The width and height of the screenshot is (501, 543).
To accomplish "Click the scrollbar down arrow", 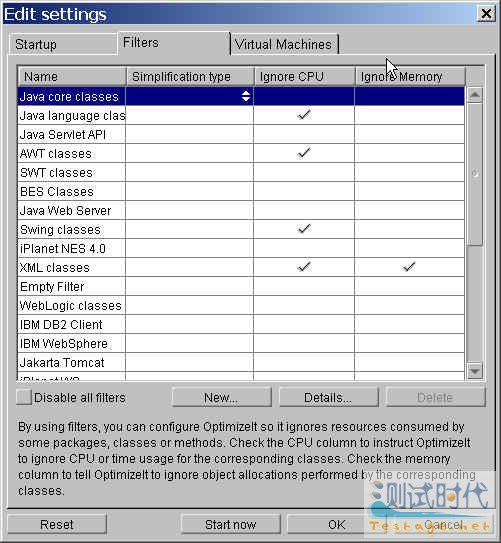I will 475,371.
